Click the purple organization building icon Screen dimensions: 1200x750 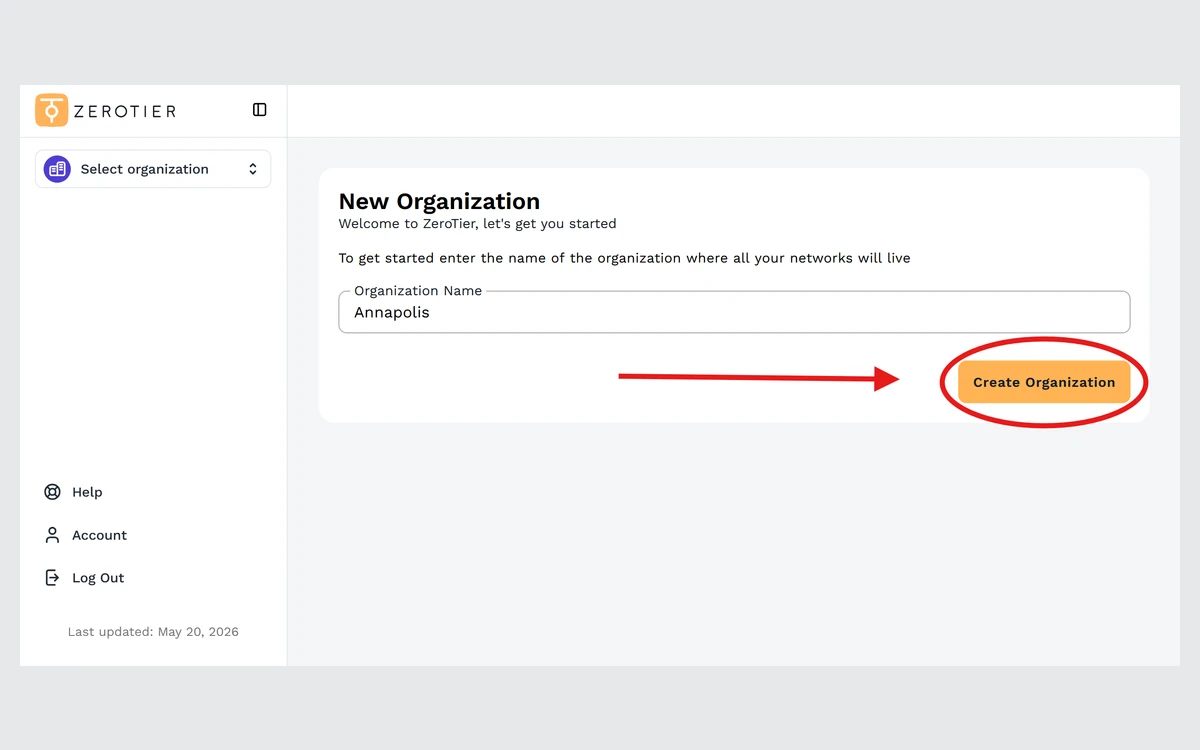tap(57, 169)
